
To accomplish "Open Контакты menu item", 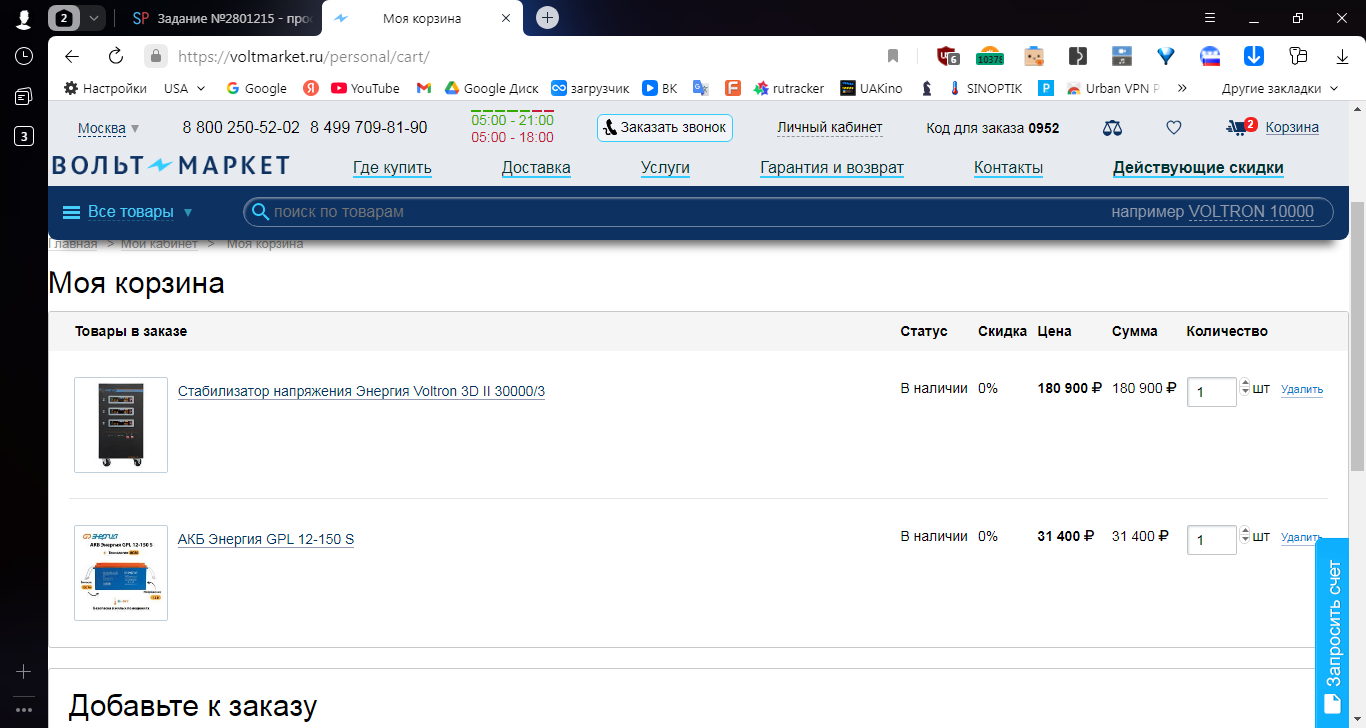I will coord(1008,168).
